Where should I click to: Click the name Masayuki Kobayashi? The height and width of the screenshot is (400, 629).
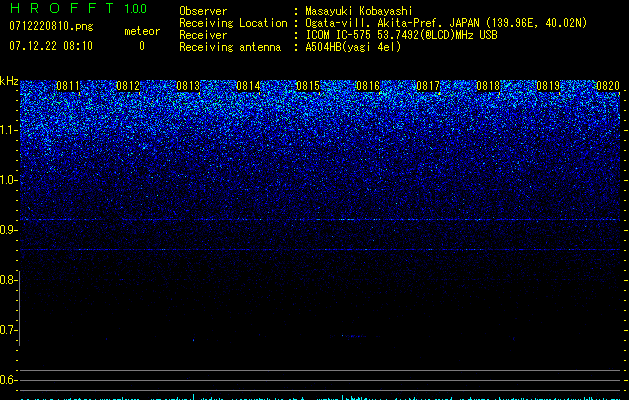359,11
